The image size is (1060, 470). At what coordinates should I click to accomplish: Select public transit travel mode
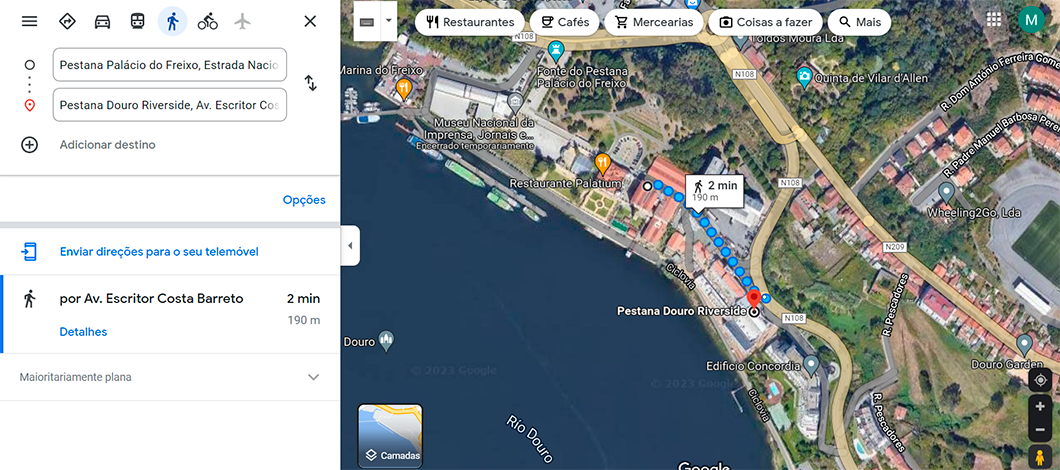[x=137, y=21]
